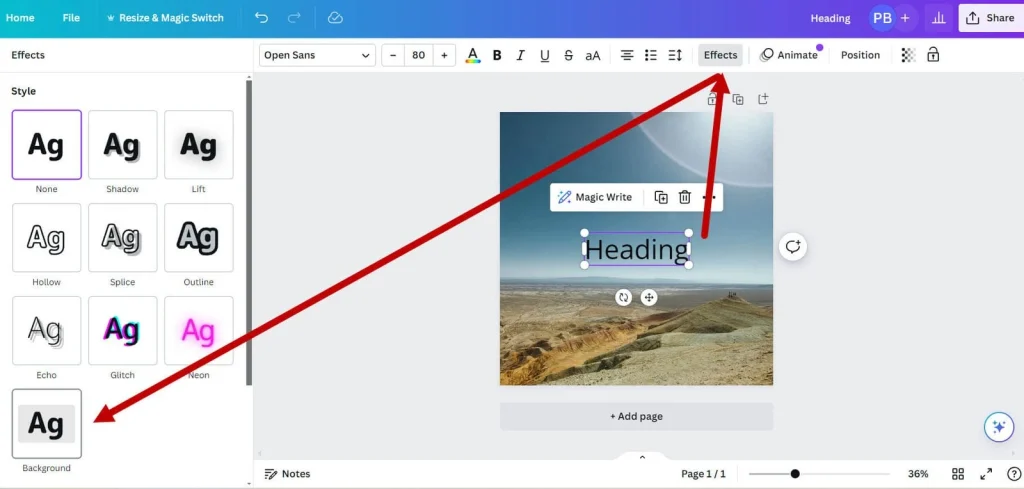
Task: Open the File menu
Action: tap(71, 18)
